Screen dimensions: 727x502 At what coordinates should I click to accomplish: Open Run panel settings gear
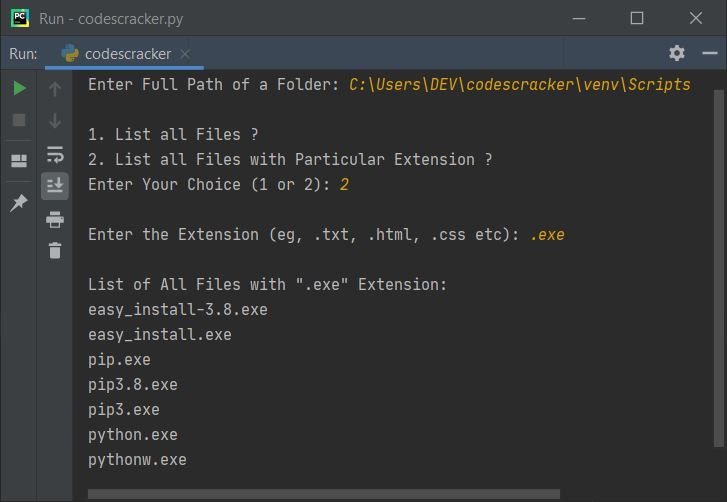[677, 53]
